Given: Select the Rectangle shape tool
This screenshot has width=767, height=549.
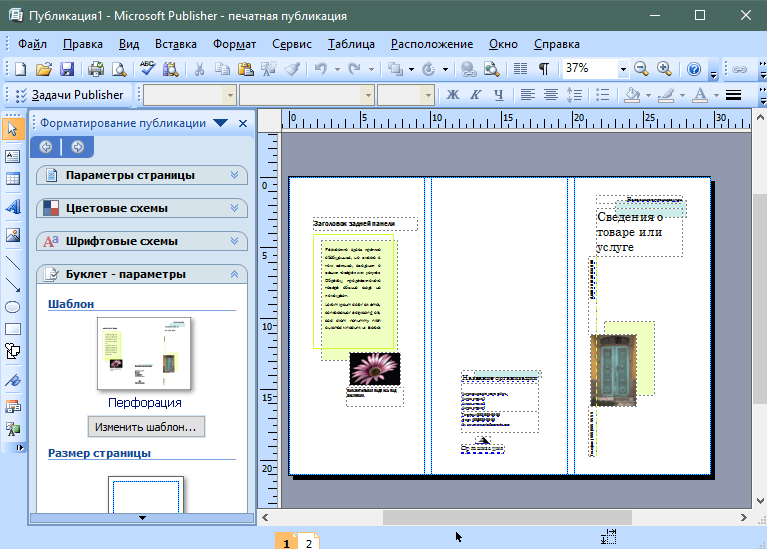Looking at the screenshot, I should coord(13,329).
